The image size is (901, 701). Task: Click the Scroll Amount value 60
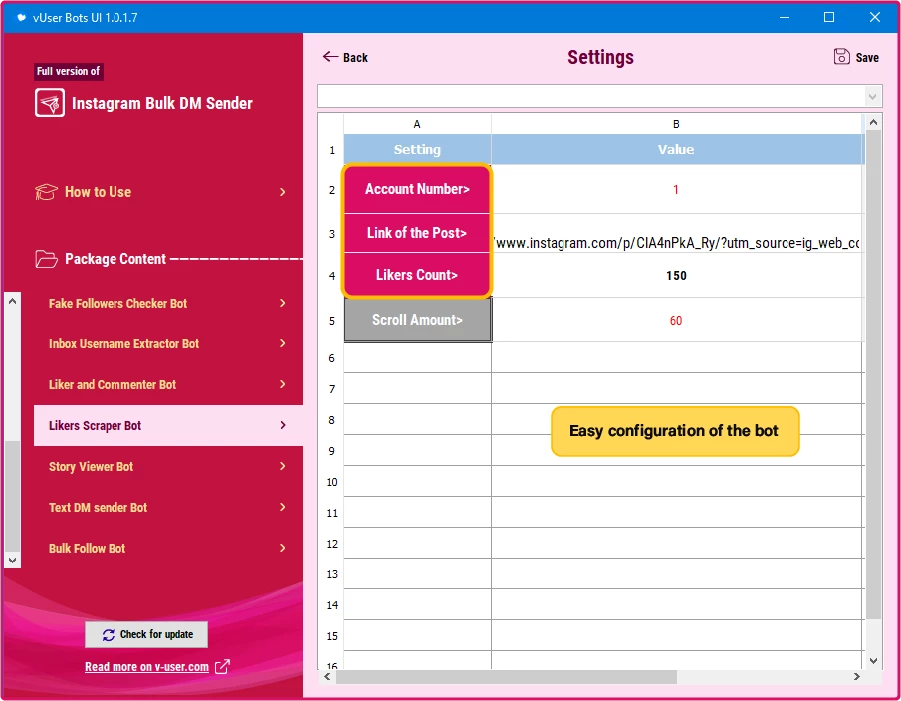point(676,320)
